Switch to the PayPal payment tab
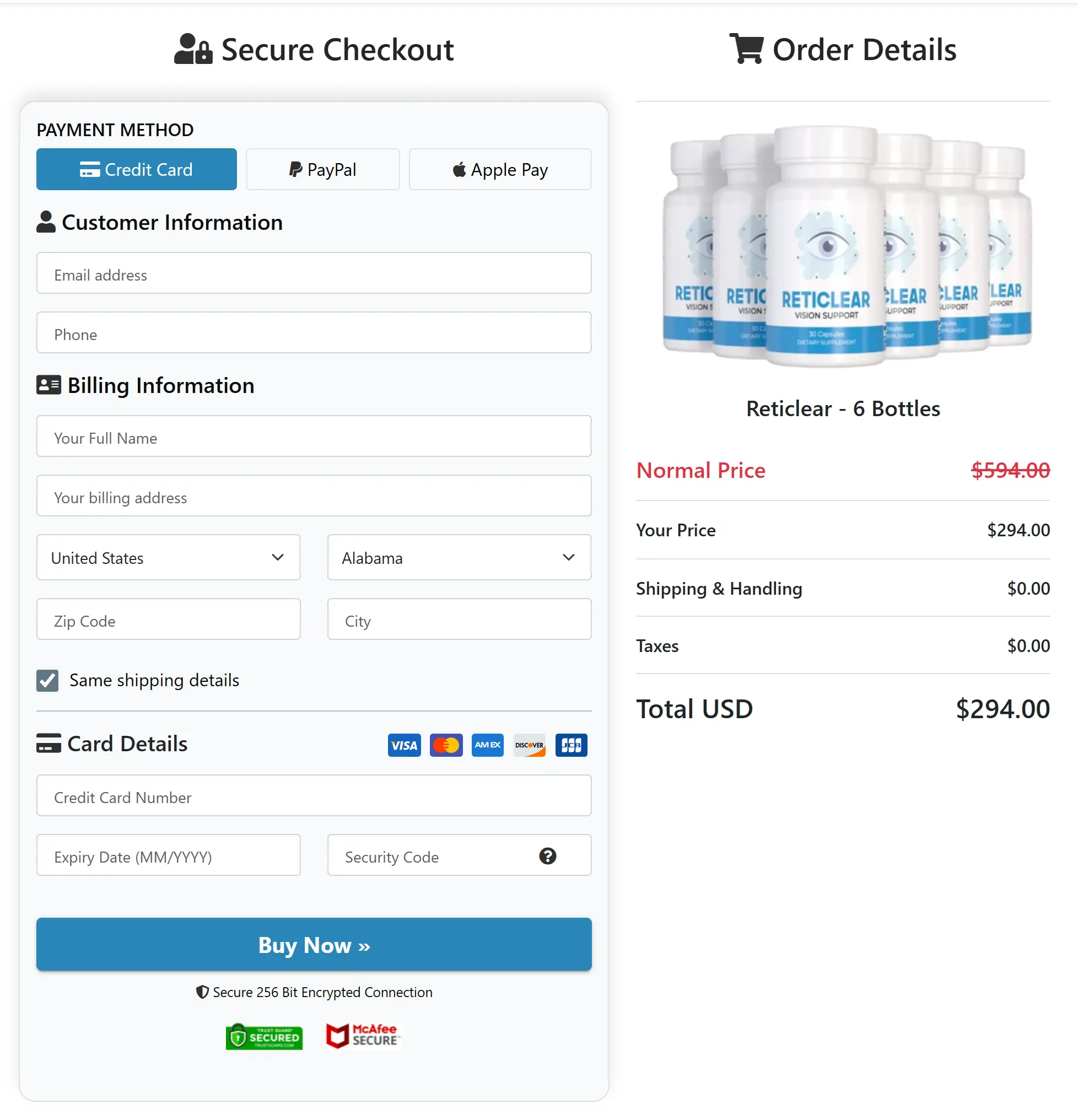 (322, 169)
